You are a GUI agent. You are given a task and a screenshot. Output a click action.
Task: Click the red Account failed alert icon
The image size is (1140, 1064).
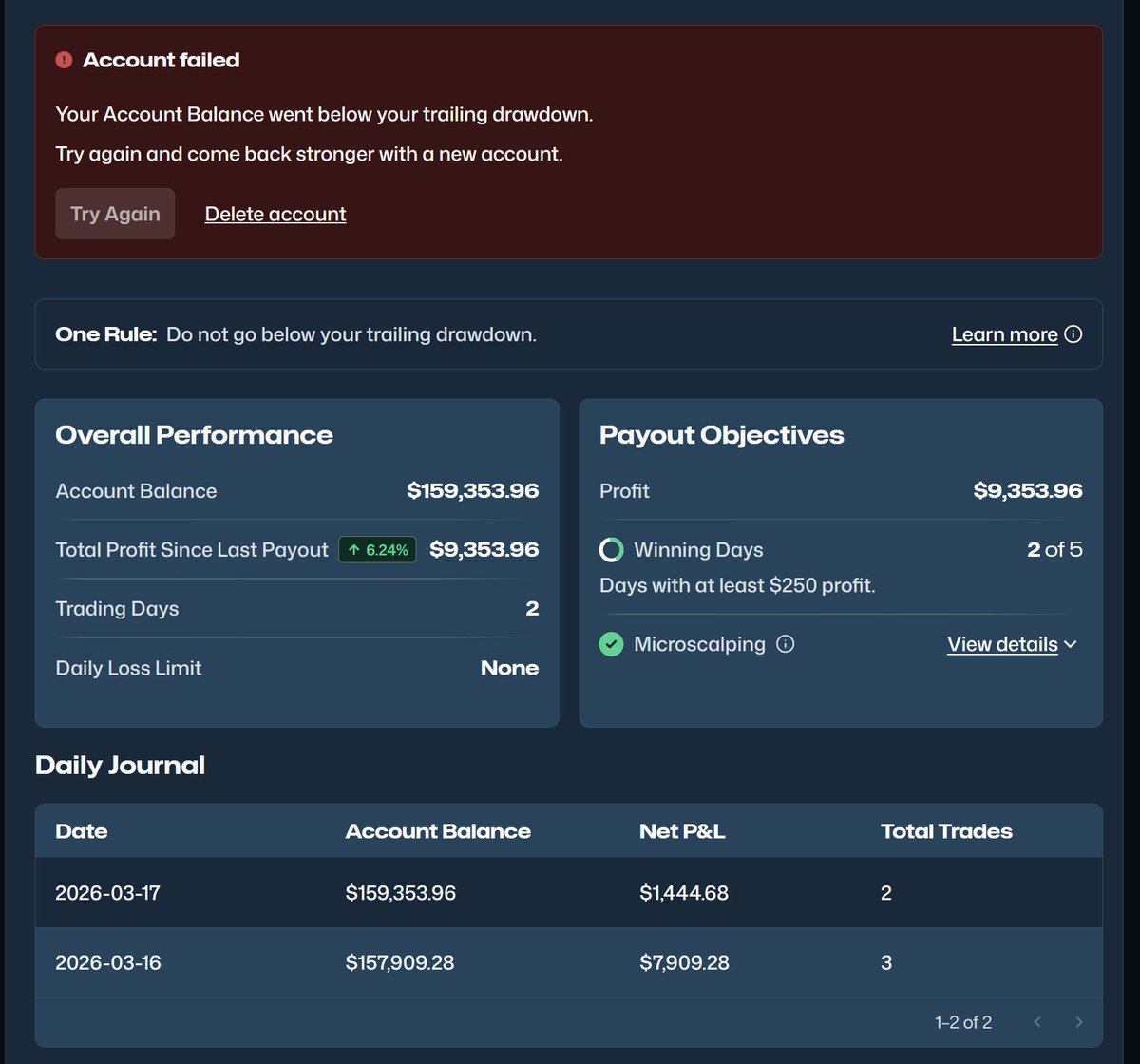(64, 60)
